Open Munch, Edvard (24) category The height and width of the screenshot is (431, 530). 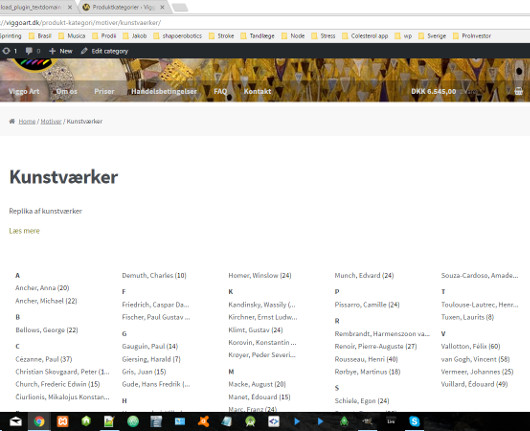[x=364, y=276]
